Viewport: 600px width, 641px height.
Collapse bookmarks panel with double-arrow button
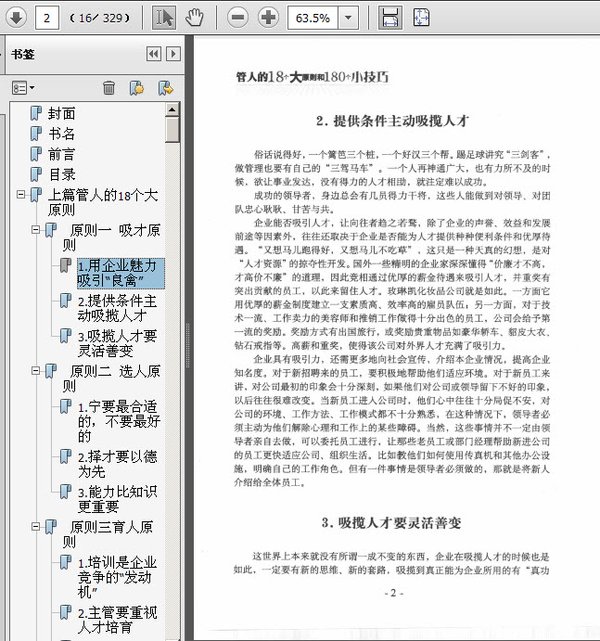pyautogui.click(x=154, y=54)
